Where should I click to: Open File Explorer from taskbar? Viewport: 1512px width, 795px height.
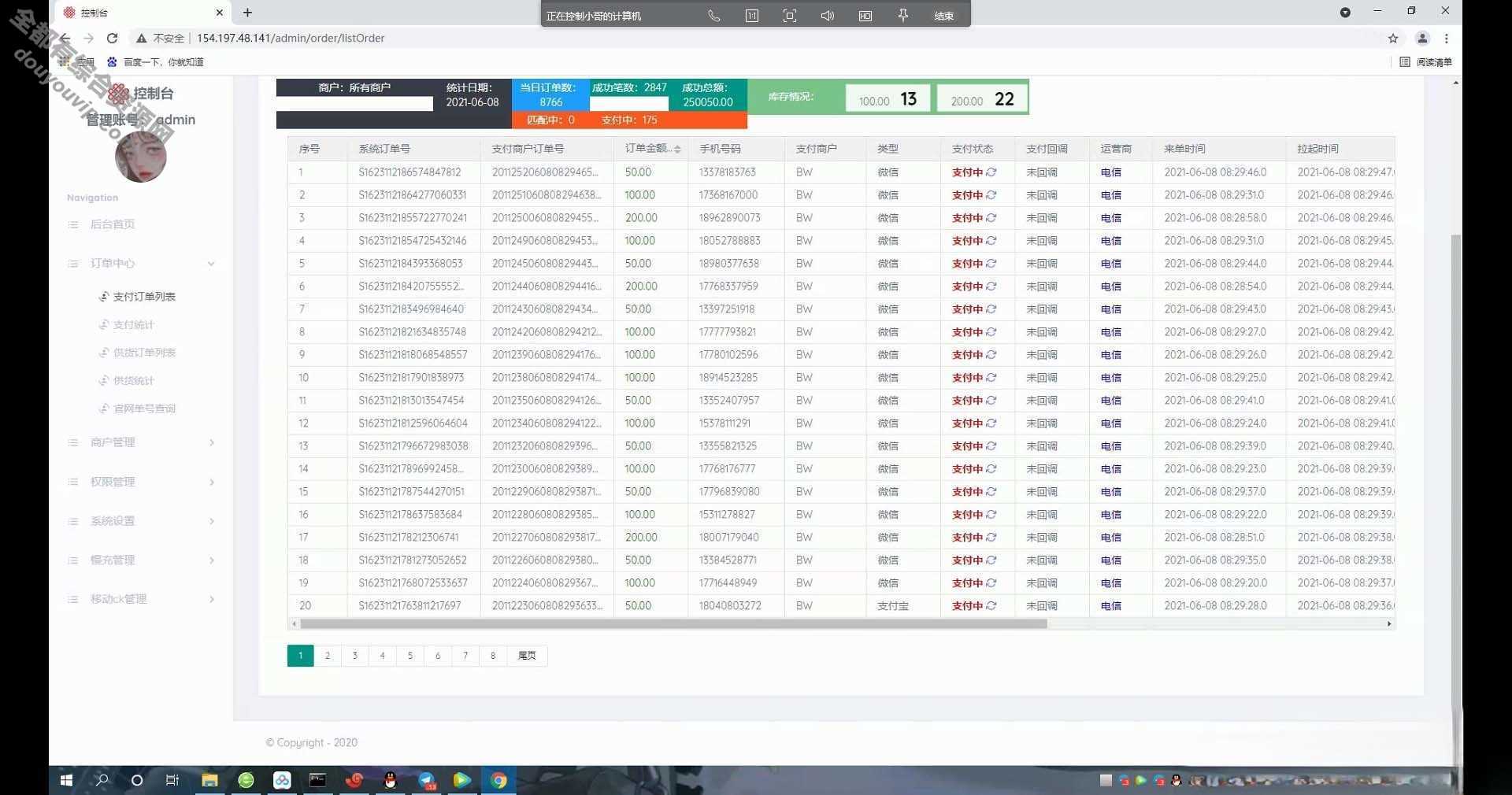click(x=209, y=780)
